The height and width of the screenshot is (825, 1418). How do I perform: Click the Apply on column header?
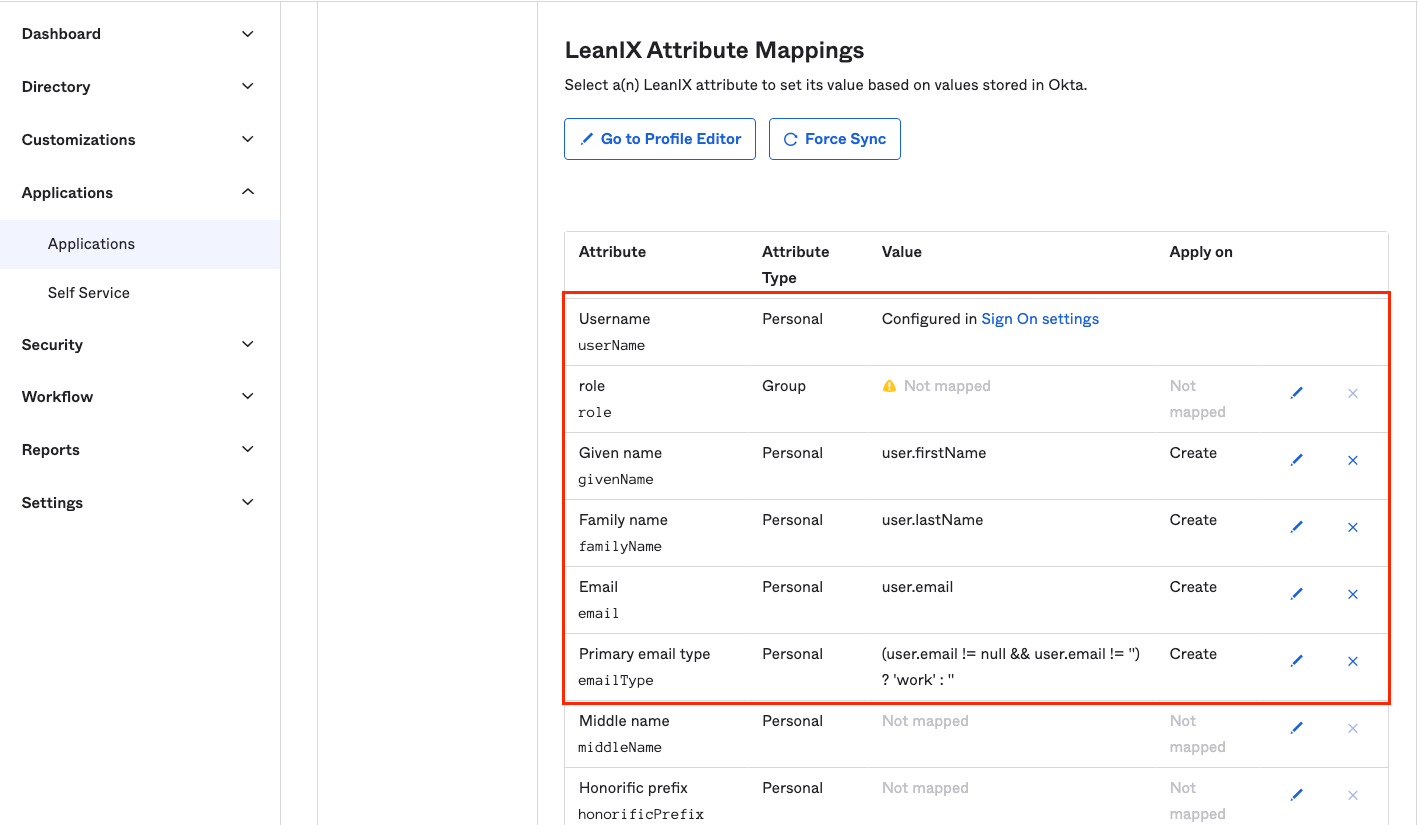click(1201, 252)
